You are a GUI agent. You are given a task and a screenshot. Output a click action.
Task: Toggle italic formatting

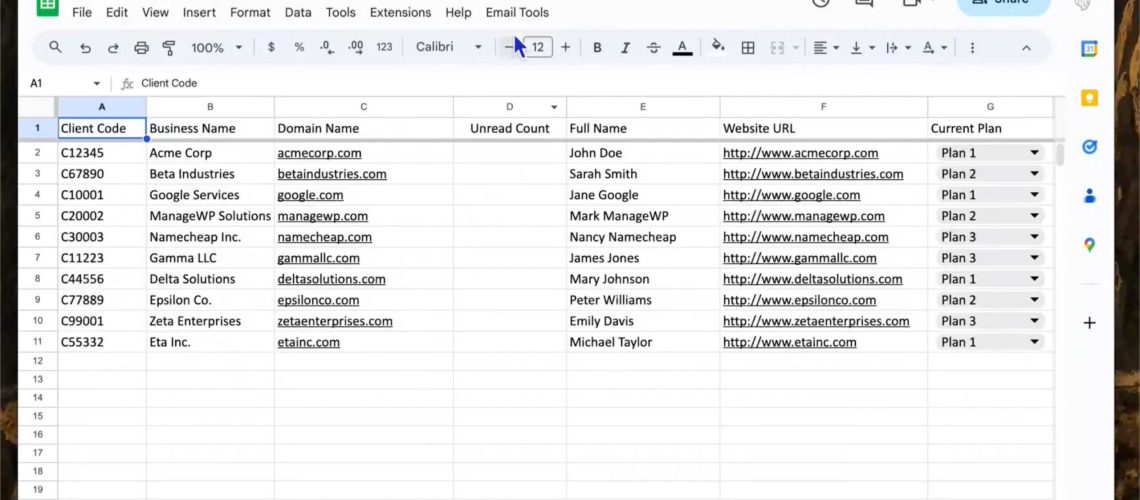pos(625,48)
